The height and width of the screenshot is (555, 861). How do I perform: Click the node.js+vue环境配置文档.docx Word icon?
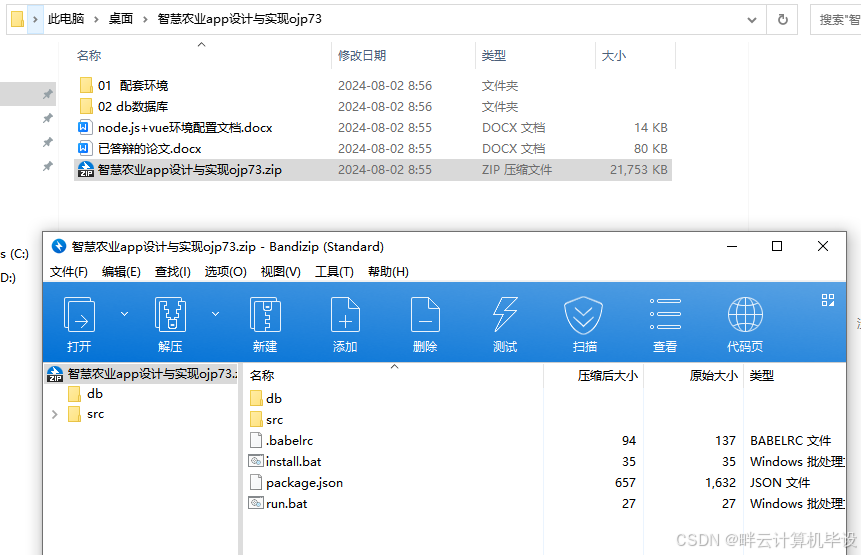coord(84,127)
